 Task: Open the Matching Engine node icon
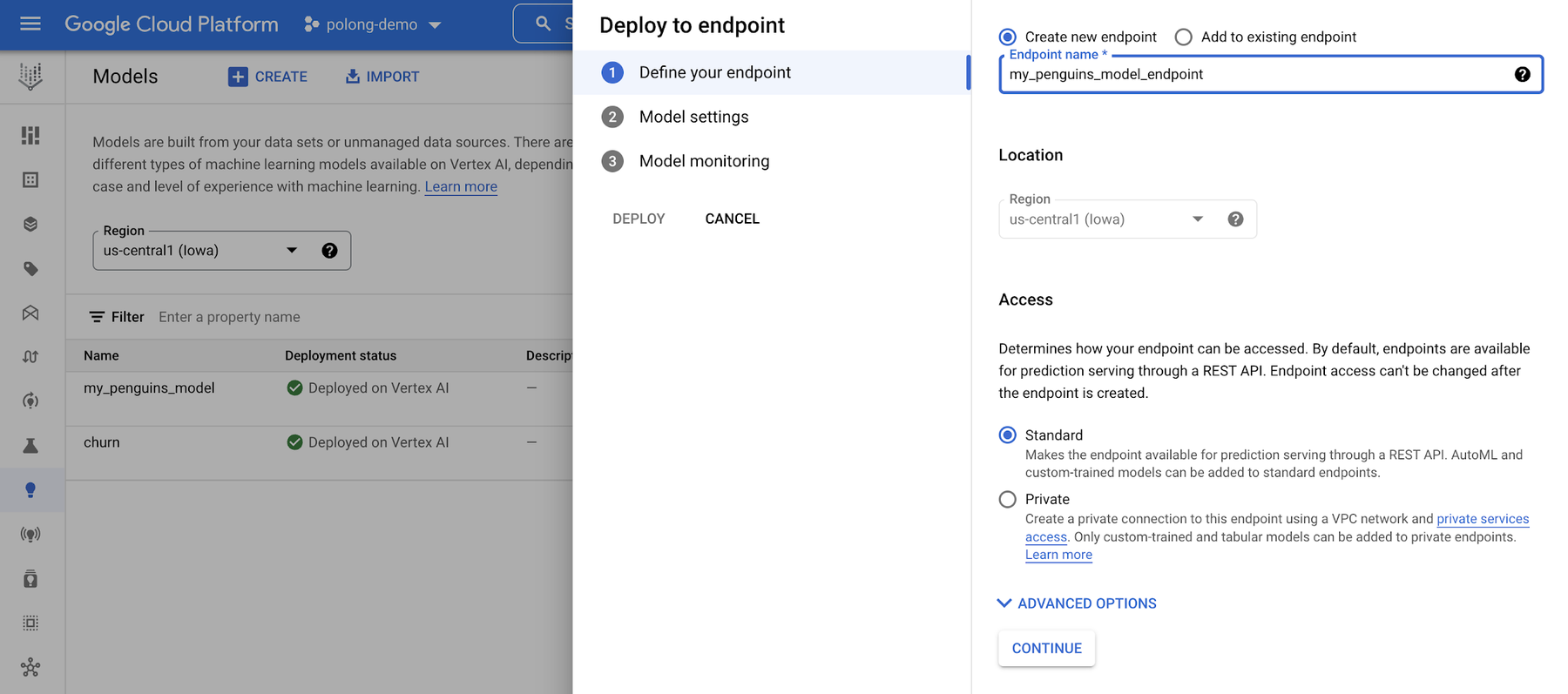30,668
